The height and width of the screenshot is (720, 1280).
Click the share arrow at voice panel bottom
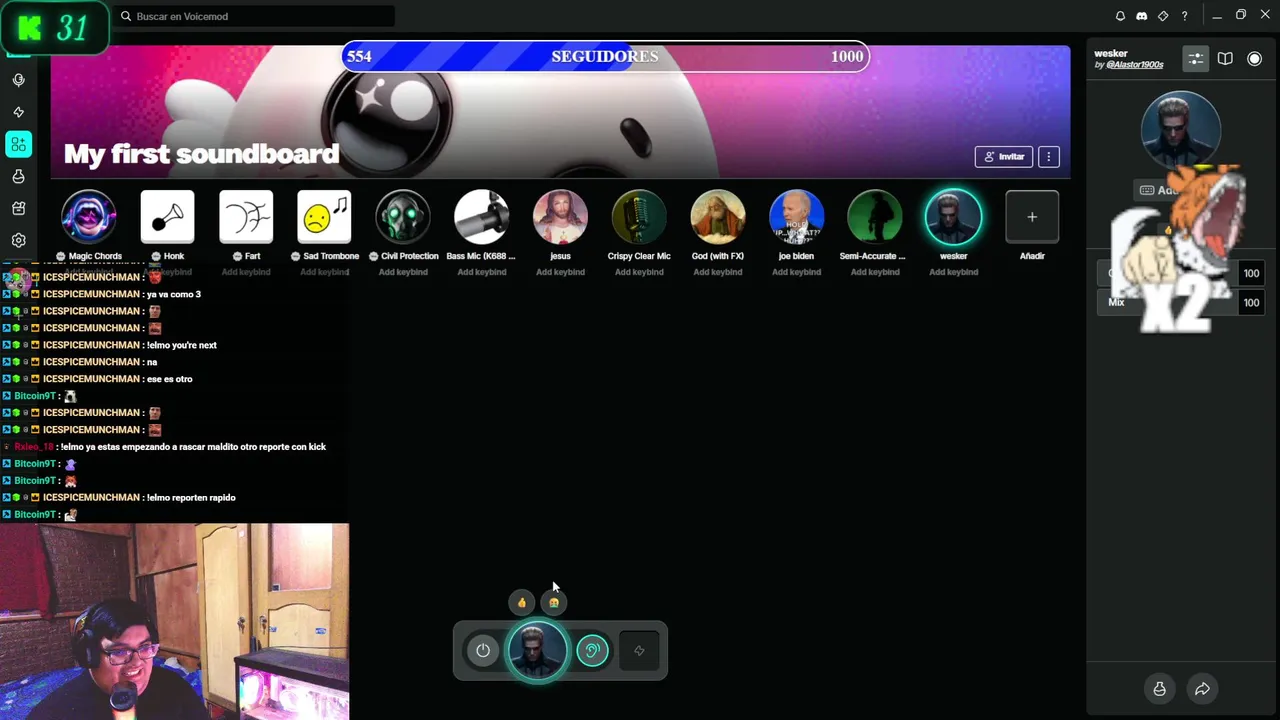point(1202,688)
